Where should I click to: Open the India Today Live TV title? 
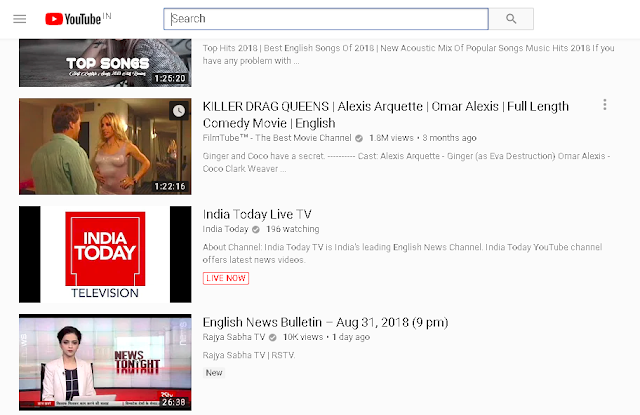coord(257,214)
